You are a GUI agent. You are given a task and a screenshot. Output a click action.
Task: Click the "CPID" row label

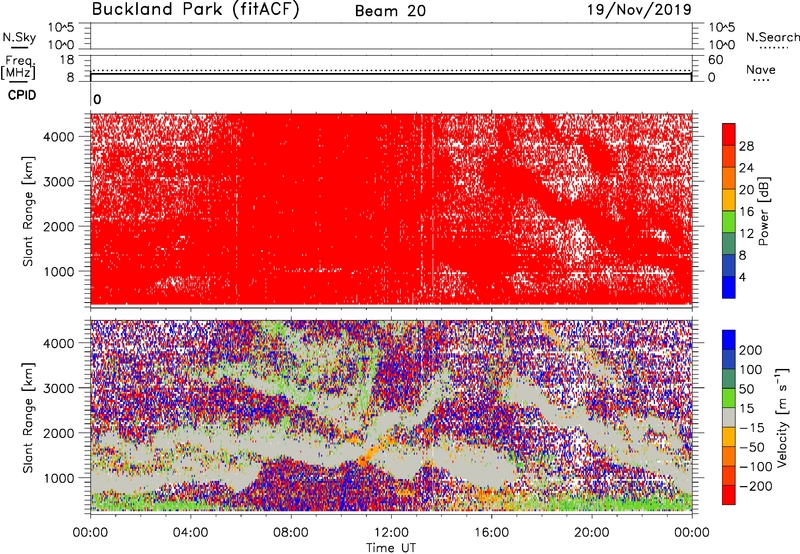(x=22, y=95)
